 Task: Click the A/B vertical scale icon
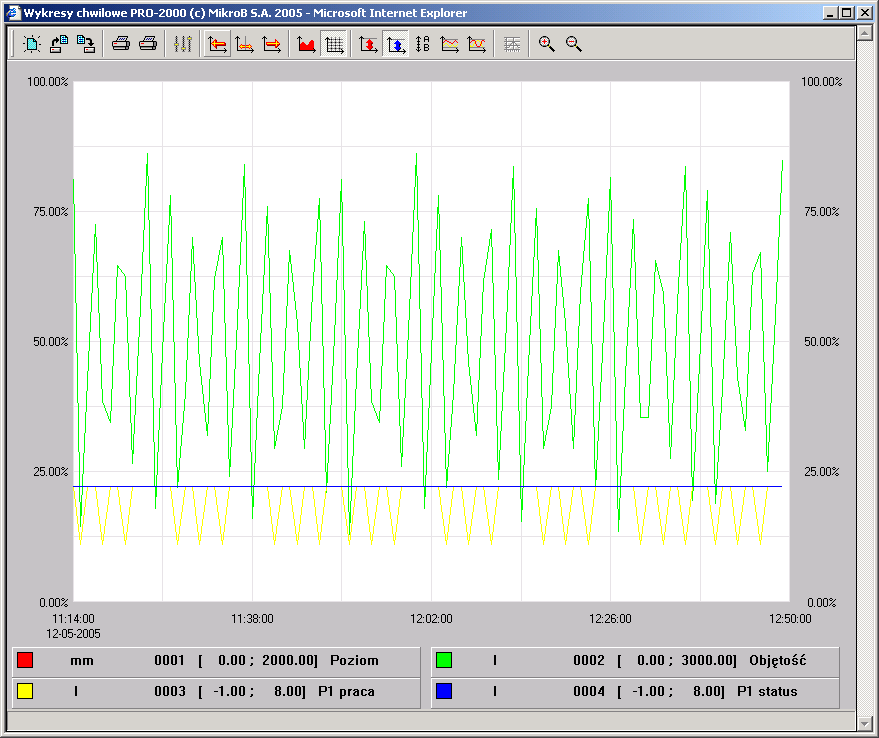[423, 44]
